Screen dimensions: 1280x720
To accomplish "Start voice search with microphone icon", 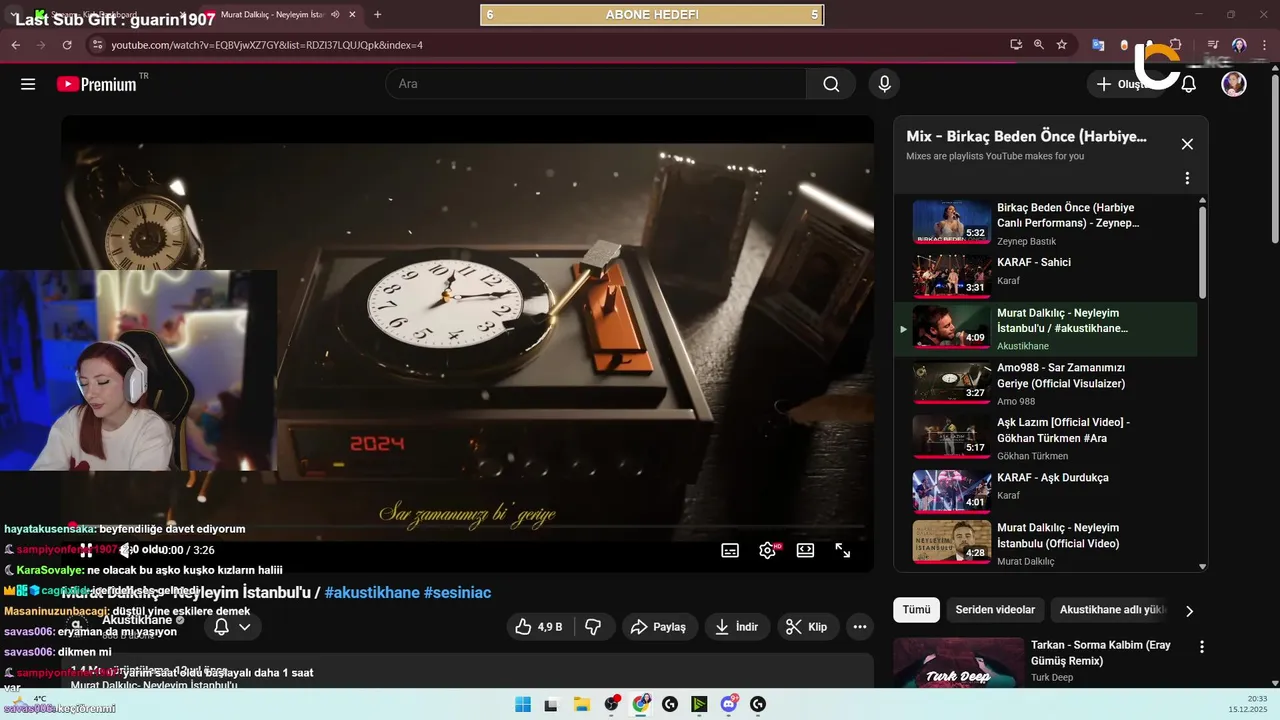I will pos(884,84).
